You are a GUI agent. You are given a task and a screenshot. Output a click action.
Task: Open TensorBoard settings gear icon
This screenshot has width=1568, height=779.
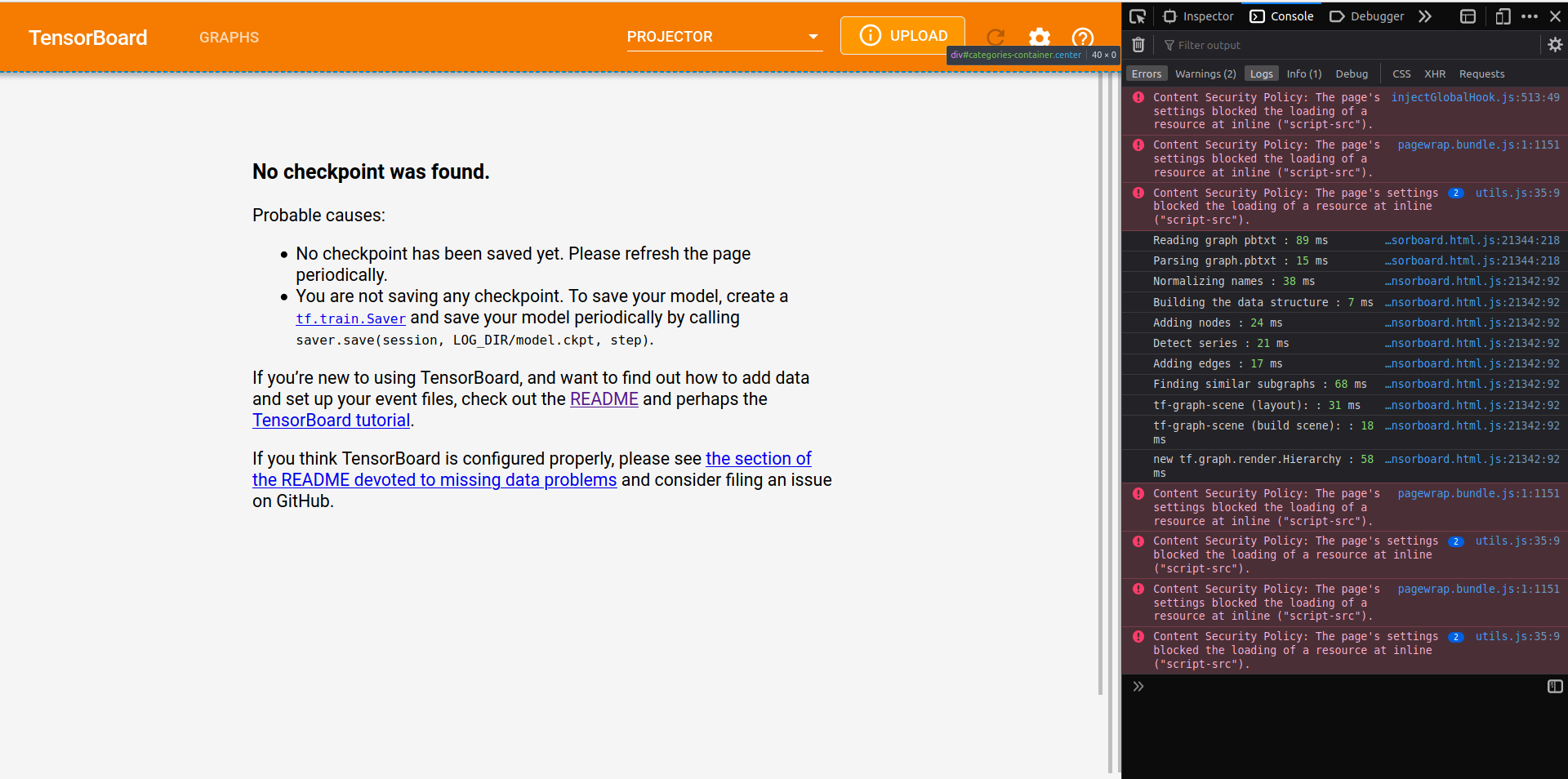[x=1039, y=38]
